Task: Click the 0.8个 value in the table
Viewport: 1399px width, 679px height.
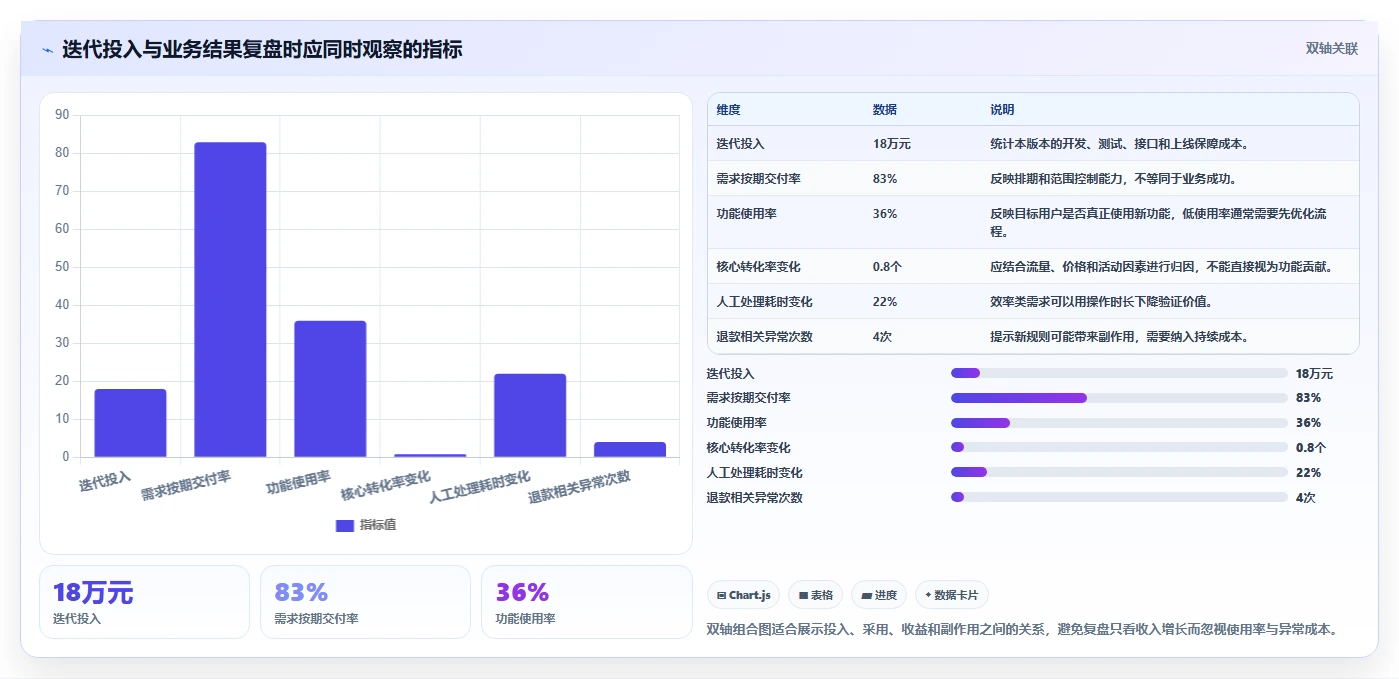Action: 888,267
